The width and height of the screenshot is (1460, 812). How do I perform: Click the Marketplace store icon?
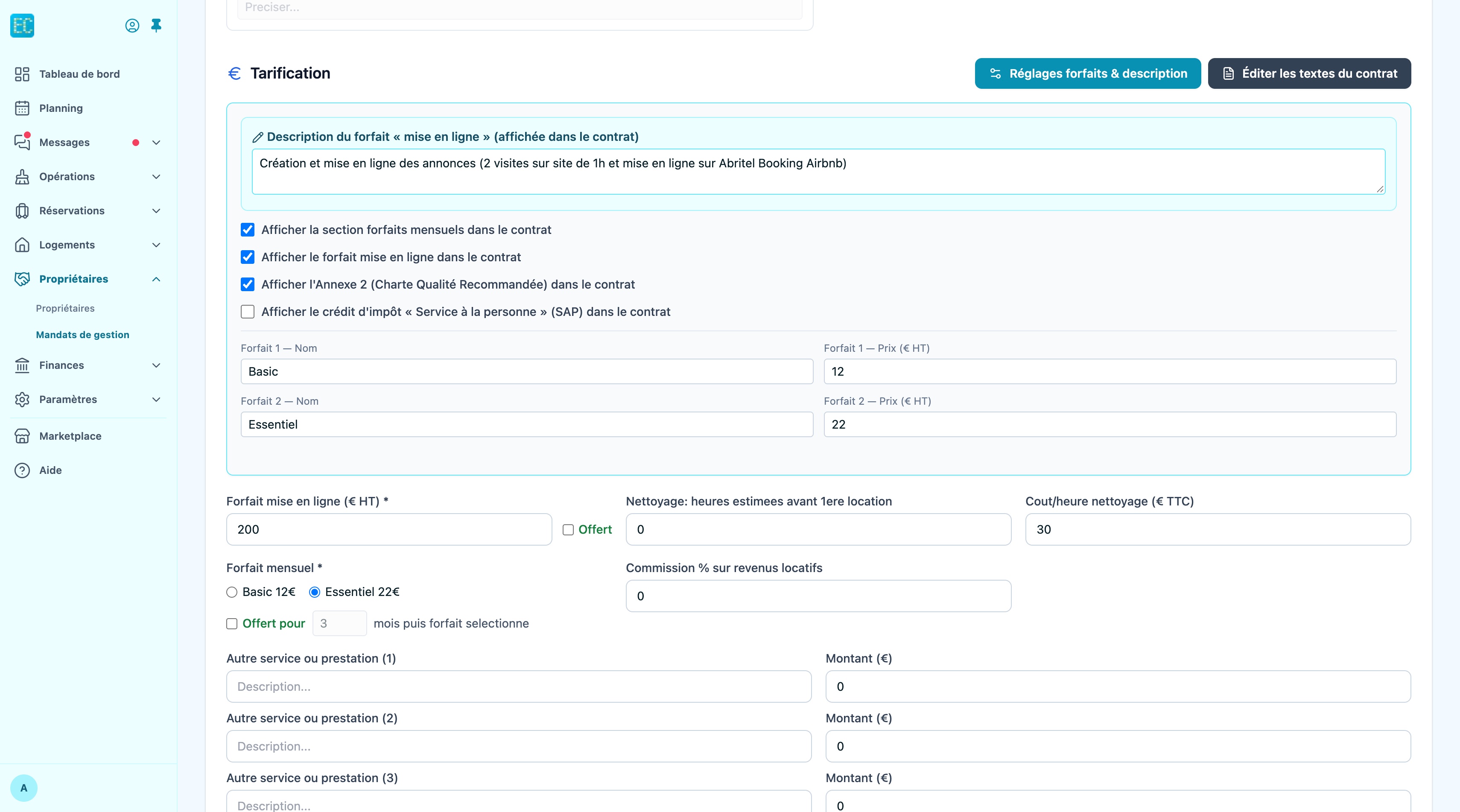coord(22,436)
